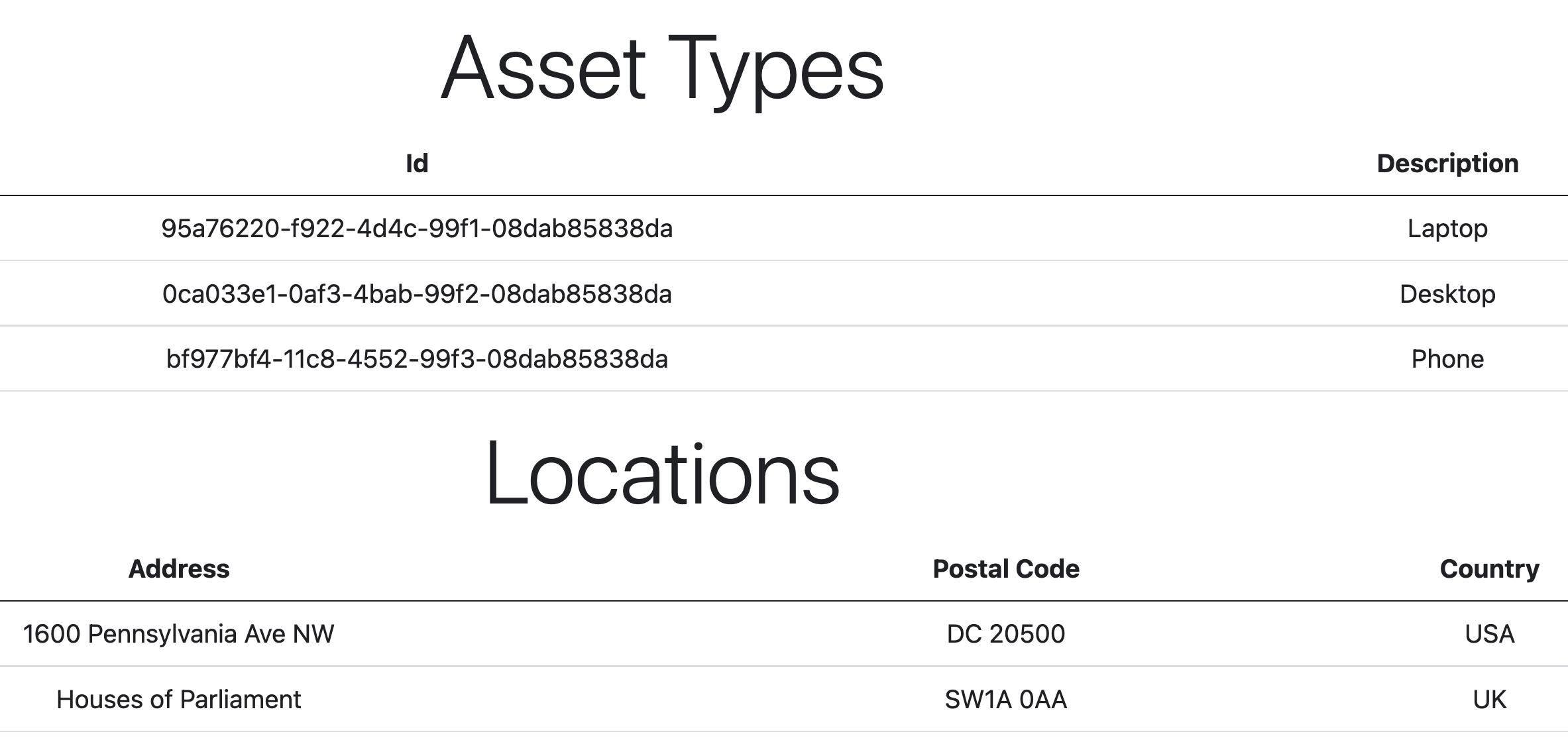This screenshot has width=1568, height=742.
Task: Select the Postal Code column header
Action: [x=1006, y=569]
